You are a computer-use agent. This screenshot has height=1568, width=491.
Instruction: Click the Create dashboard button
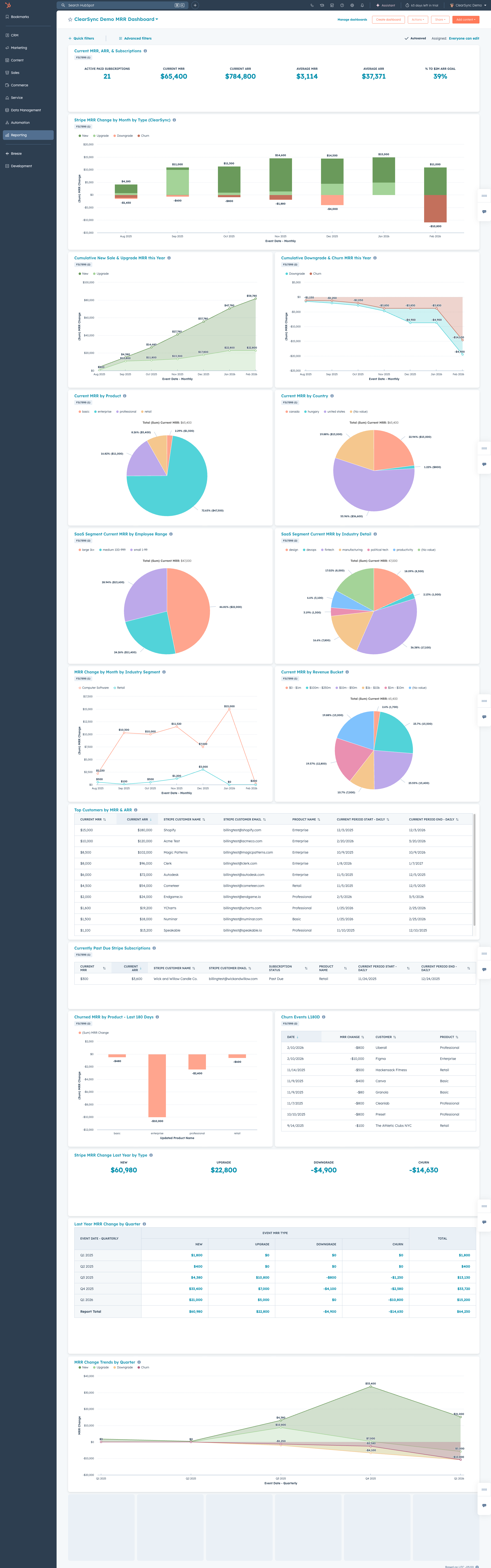388,19
